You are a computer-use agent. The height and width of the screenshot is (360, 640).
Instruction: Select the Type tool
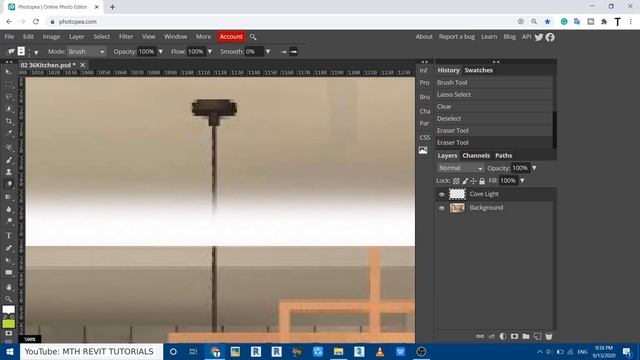pos(9,236)
